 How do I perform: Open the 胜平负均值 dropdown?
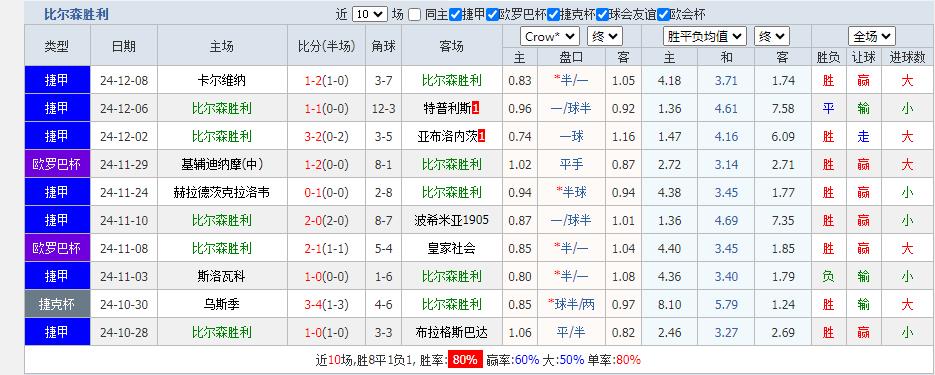(705, 36)
